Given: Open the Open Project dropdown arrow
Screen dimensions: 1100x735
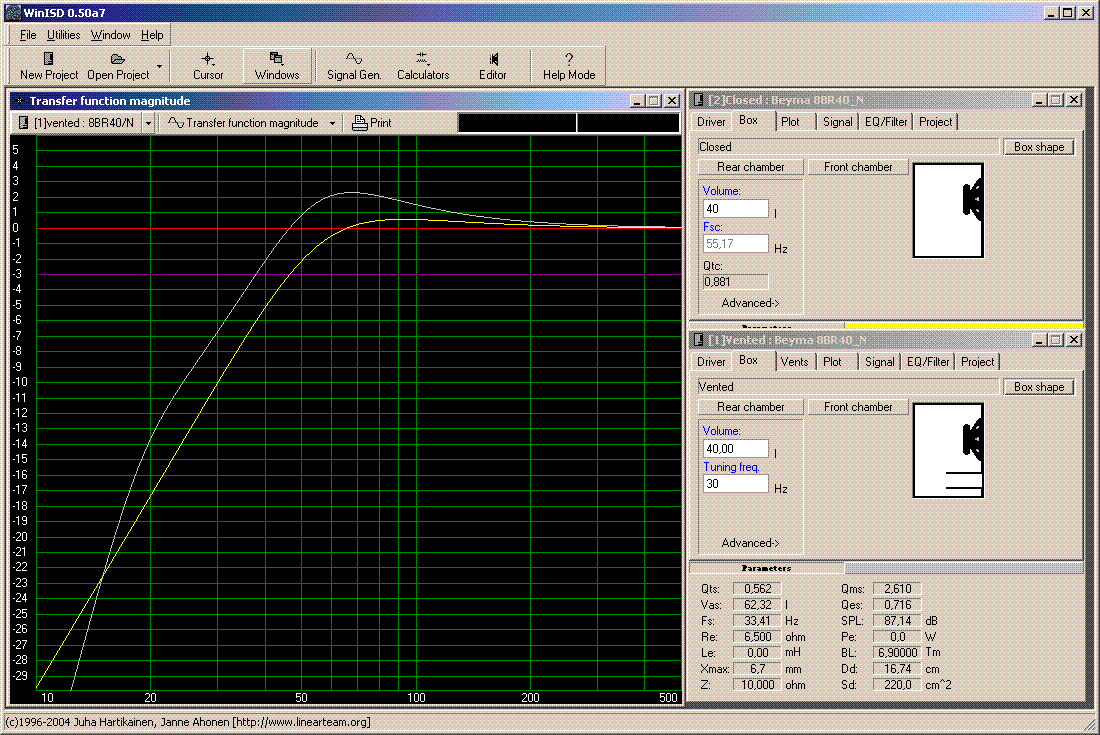Looking at the screenshot, I should (160, 66).
